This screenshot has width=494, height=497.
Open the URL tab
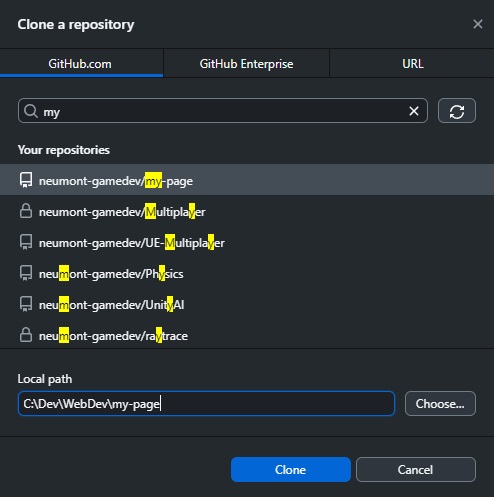(412, 63)
